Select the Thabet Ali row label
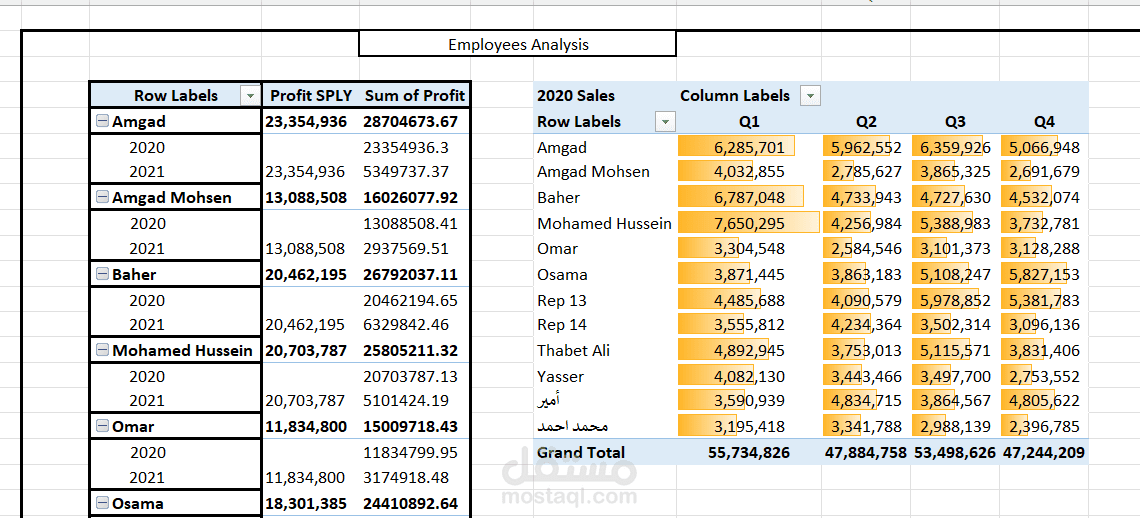This screenshot has width=1140, height=518. 573,351
